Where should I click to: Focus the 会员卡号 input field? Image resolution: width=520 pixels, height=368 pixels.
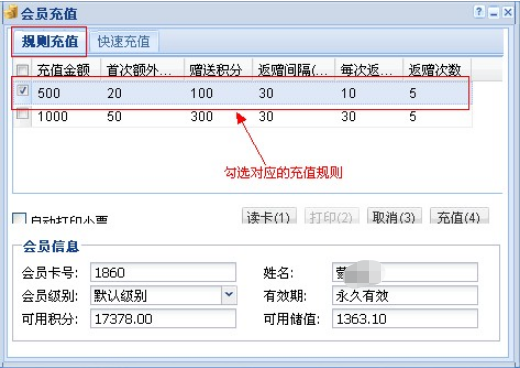[163, 272]
